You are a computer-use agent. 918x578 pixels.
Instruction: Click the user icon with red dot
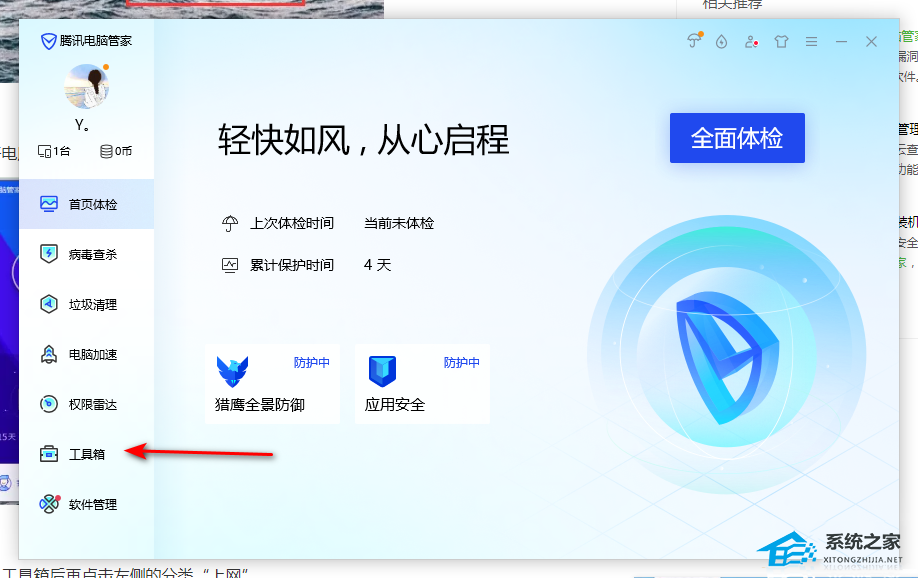point(751,42)
